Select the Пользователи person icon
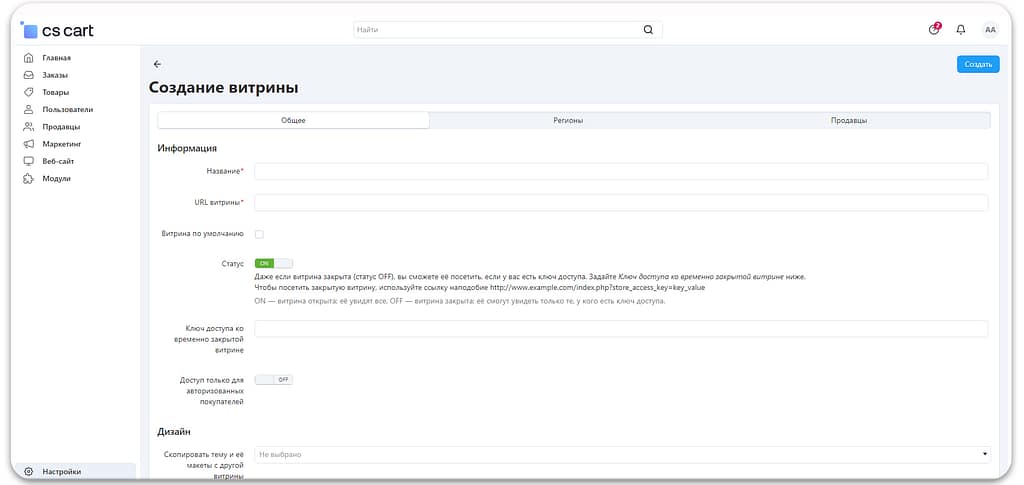 click(29, 109)
